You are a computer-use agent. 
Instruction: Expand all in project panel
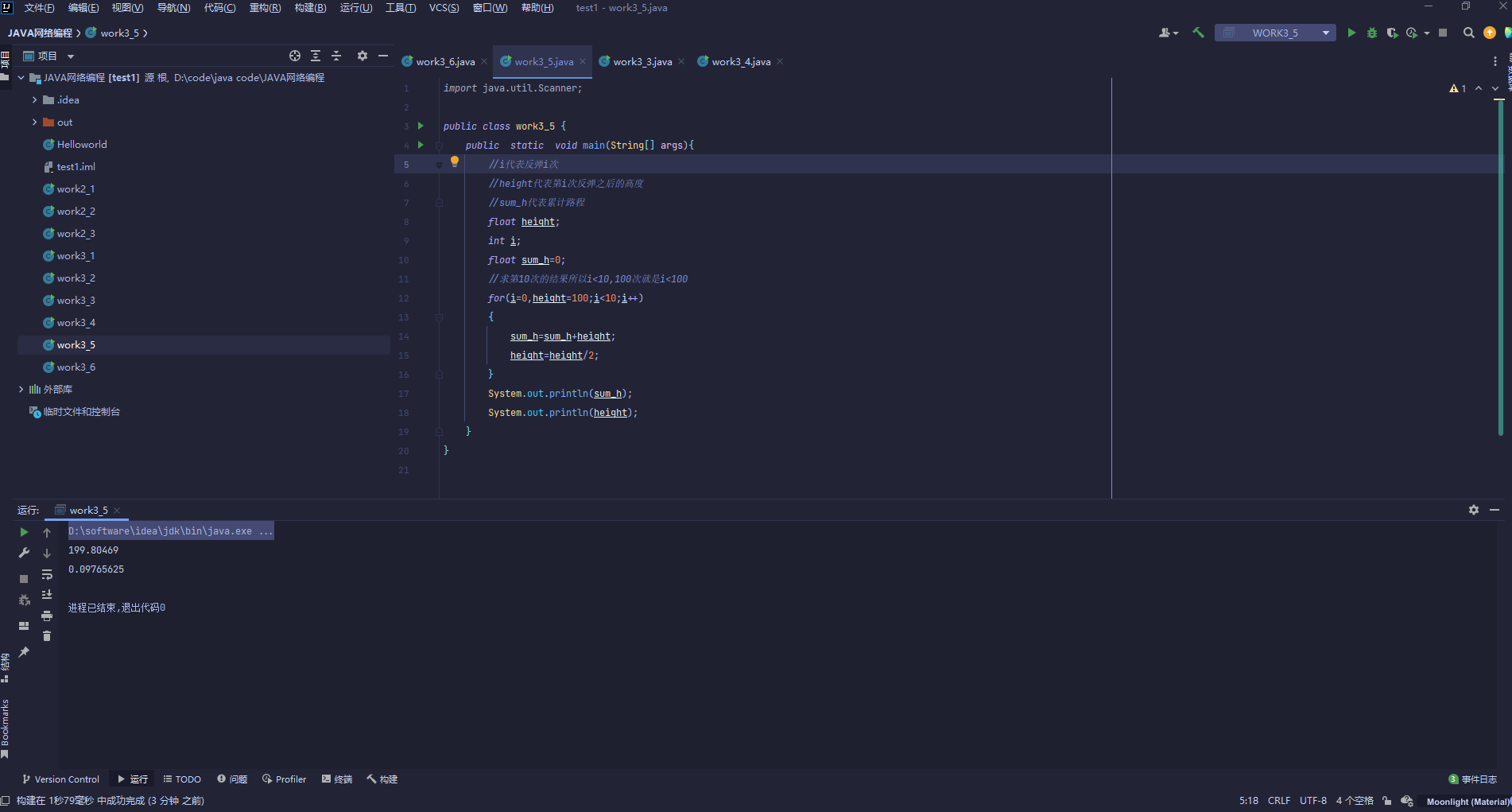pyautogui.click(x=316, y=56)
